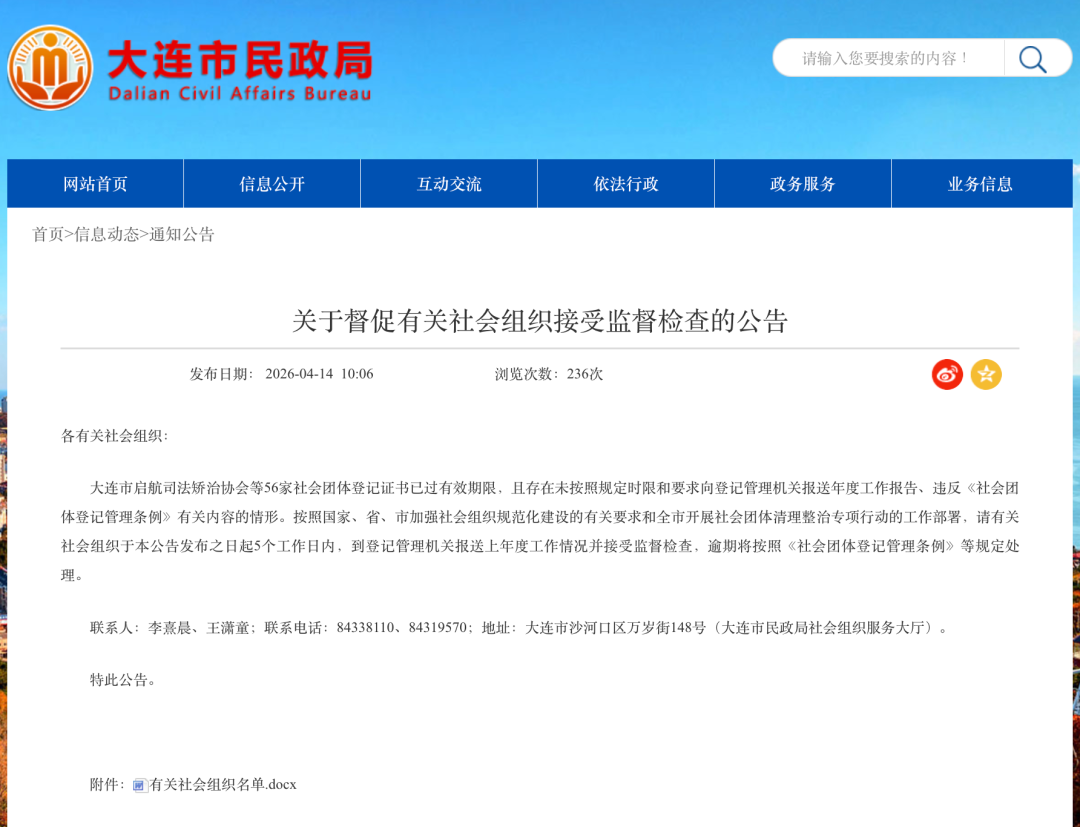Click the 浏览次数 236次 view counter
Screen dimensions: 1080x827
pyautogui.click(x=549, y=374)
